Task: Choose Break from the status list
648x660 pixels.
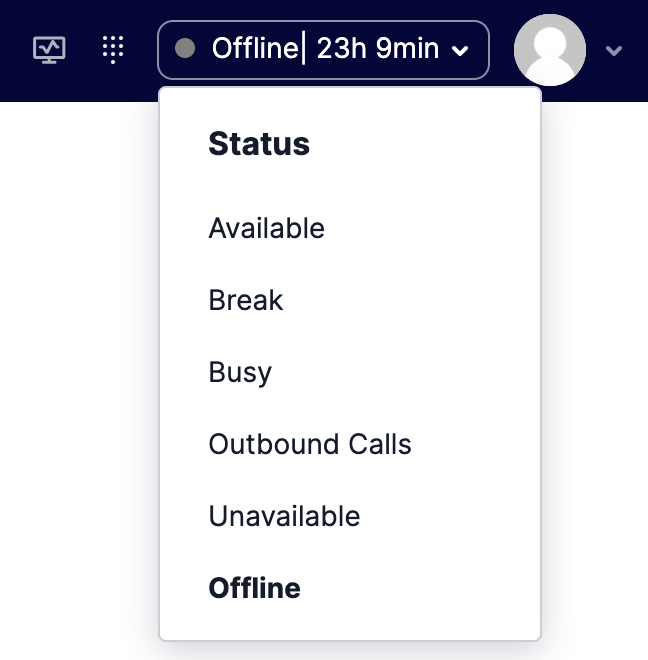Action: 246,300
